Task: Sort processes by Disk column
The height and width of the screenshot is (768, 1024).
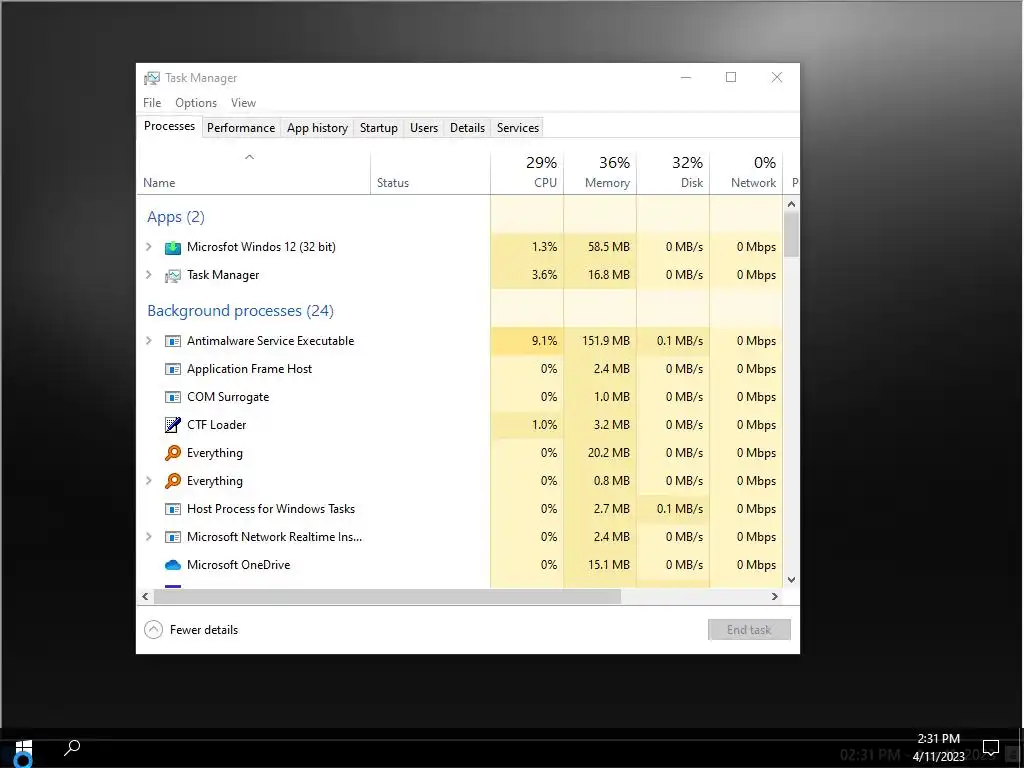Action: coord(673,173)
